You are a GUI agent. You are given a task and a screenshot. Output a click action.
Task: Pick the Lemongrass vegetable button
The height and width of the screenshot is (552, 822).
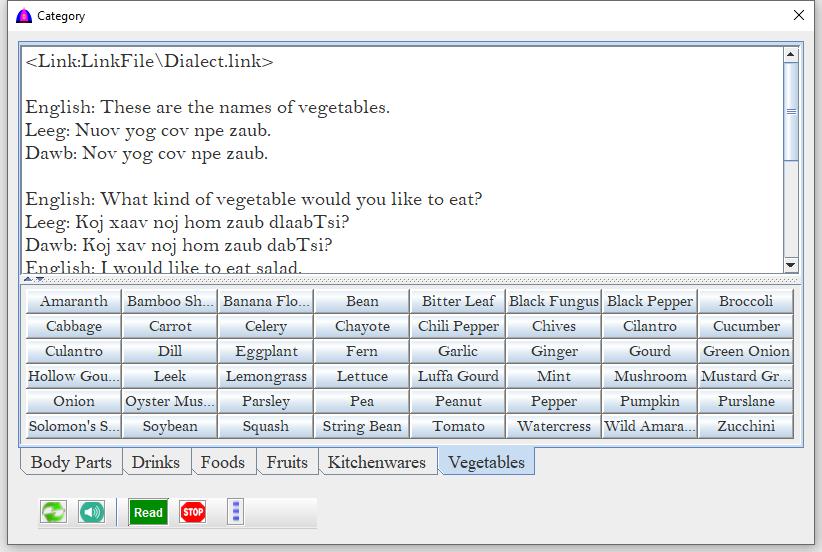click(266, 376)
